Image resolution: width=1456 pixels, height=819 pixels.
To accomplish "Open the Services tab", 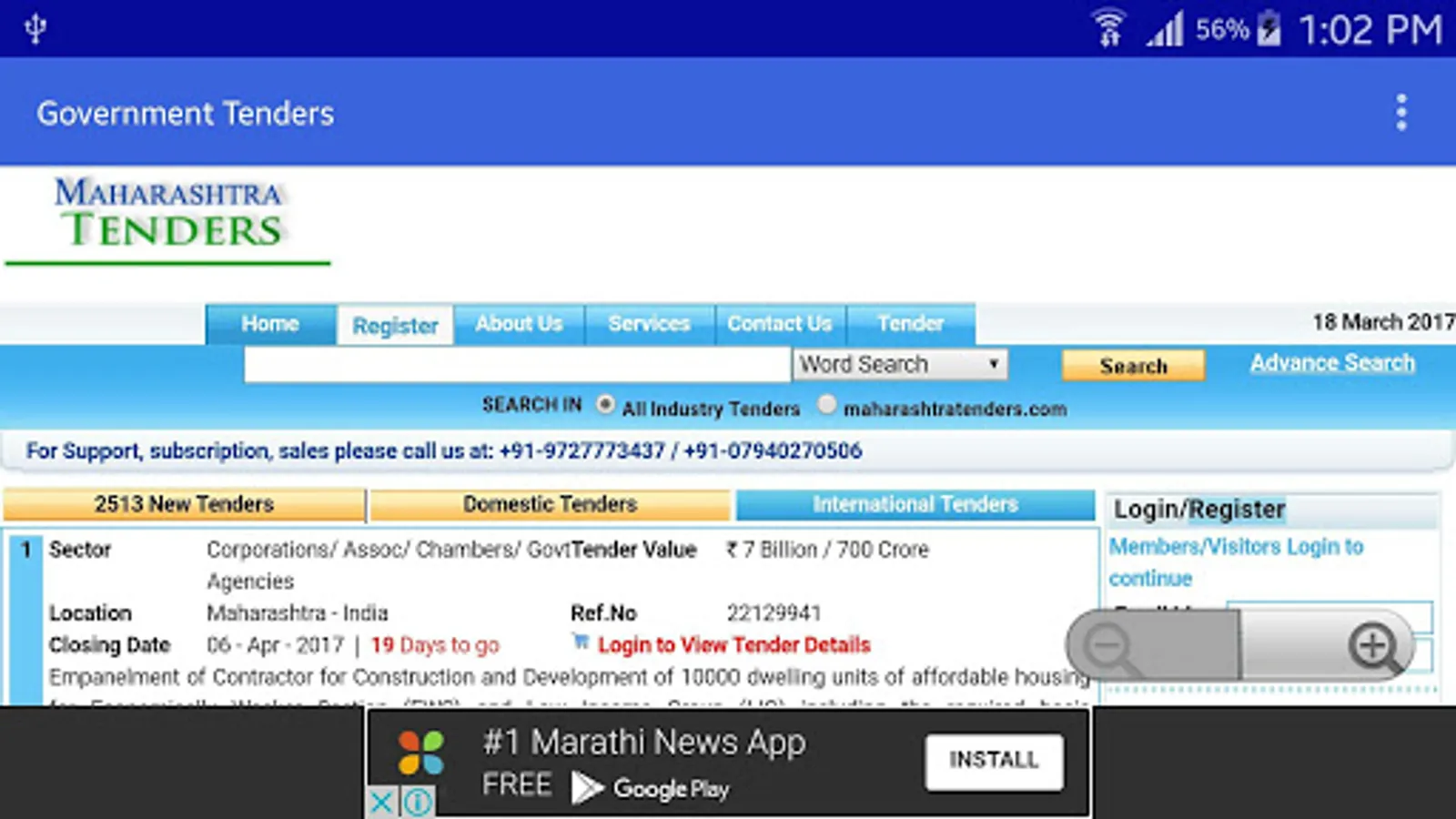I will pos(650,324).
